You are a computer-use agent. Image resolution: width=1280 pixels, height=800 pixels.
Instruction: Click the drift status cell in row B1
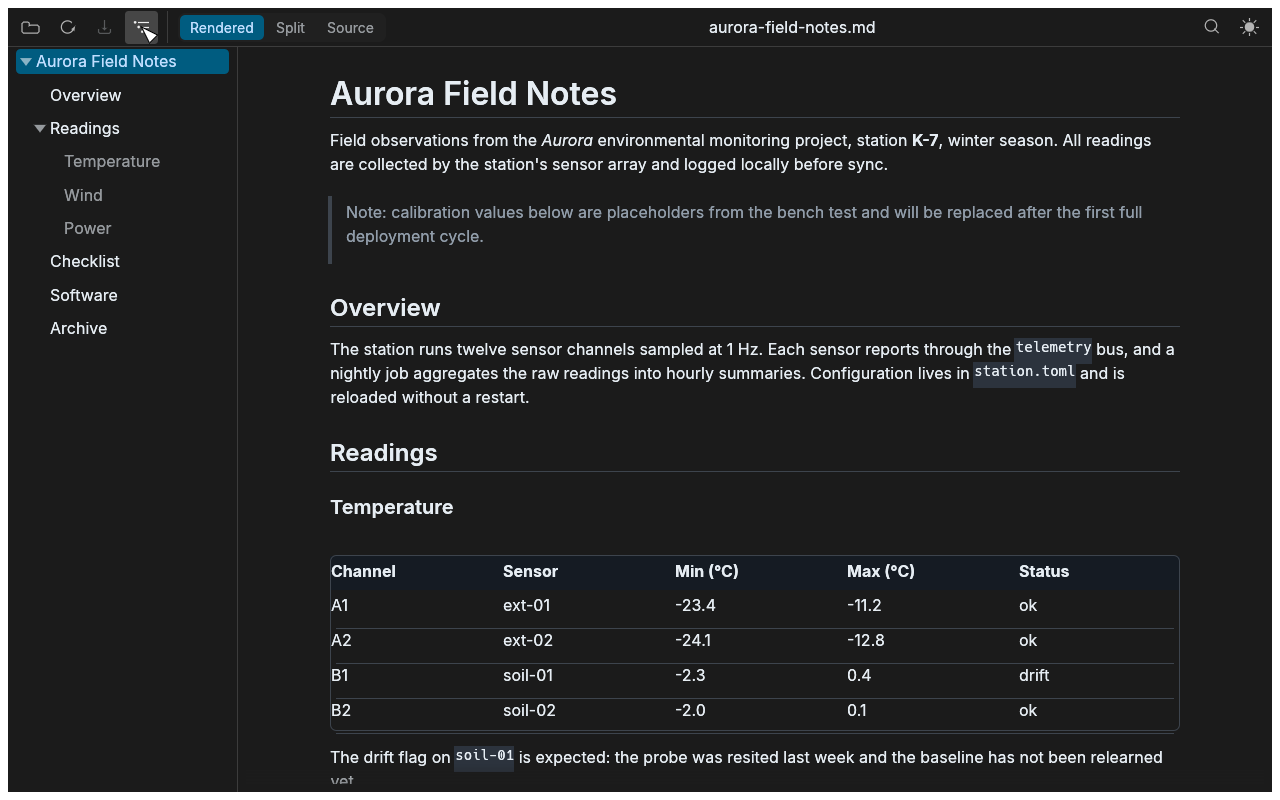click(x=1034, y=675)
